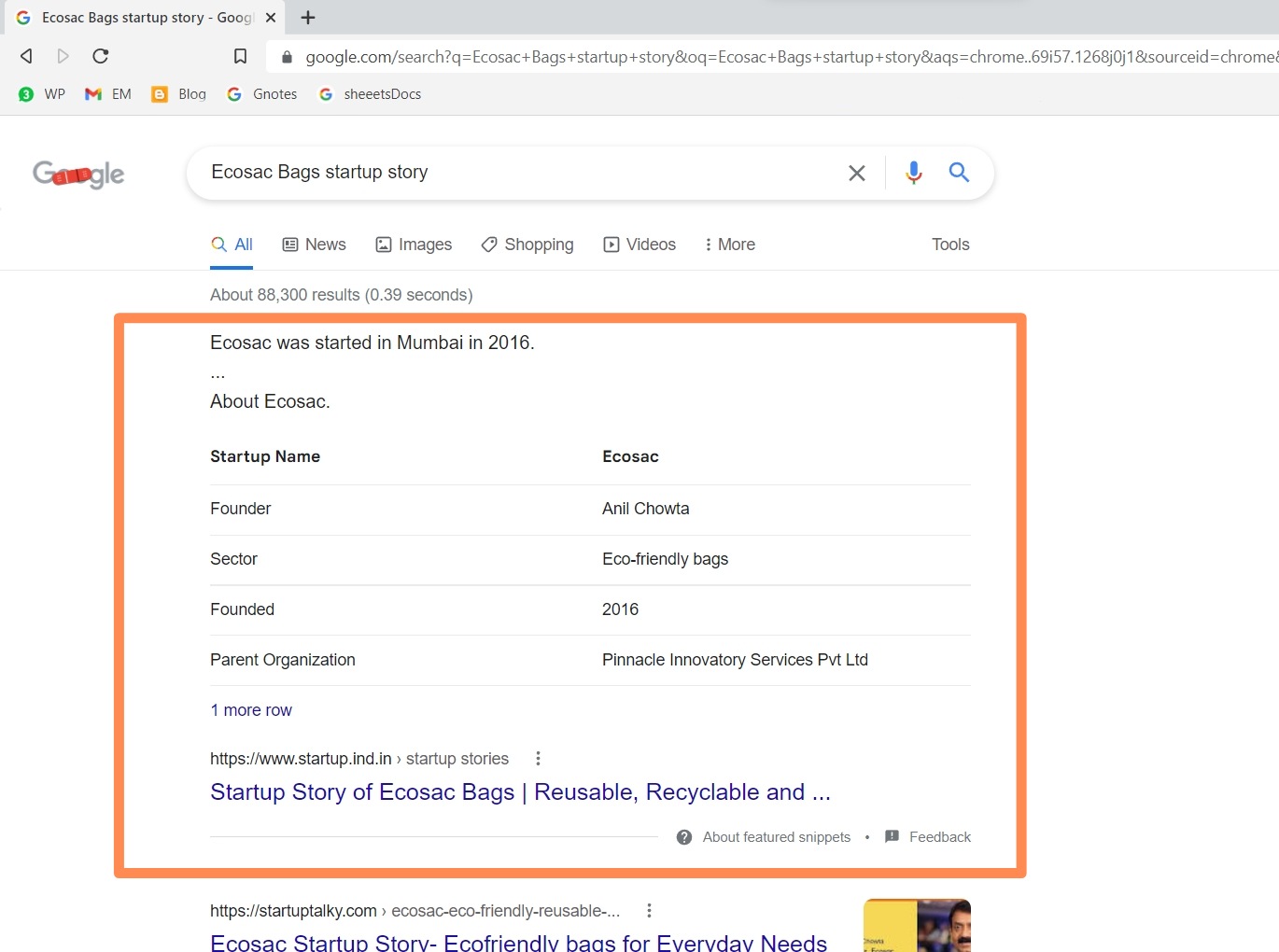The width and height of the screenshot is (1279, 952).
Task: Open the startuptalky result thumbnail image
Action: click(917, 925)
